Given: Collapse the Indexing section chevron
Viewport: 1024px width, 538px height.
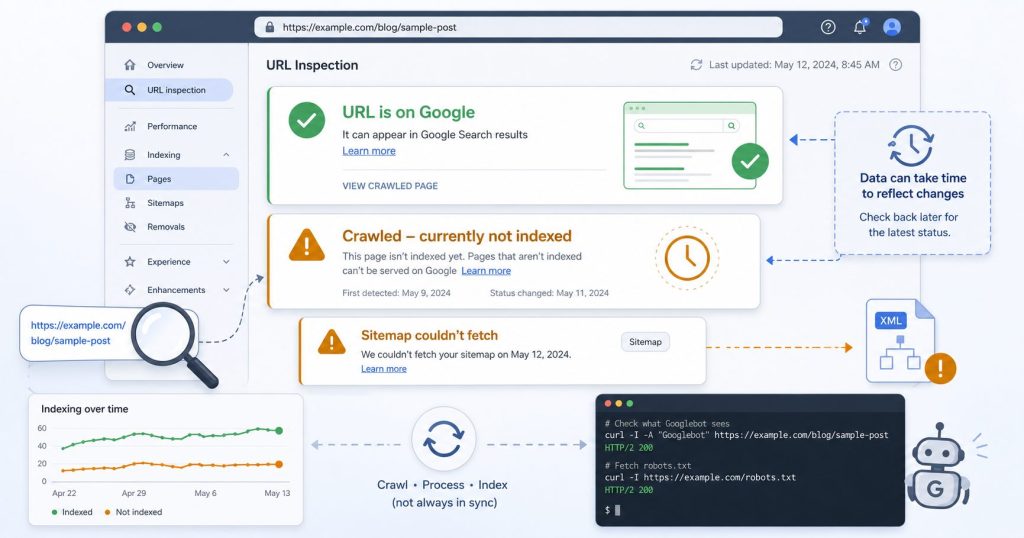Looking at the screenshot, I should coord(226,155).
